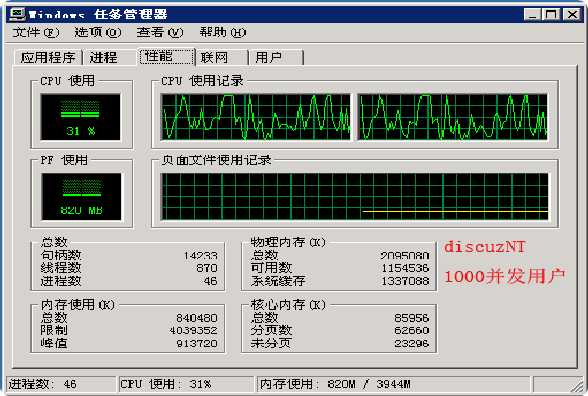Click the 峰值 label

coord(54,343)
